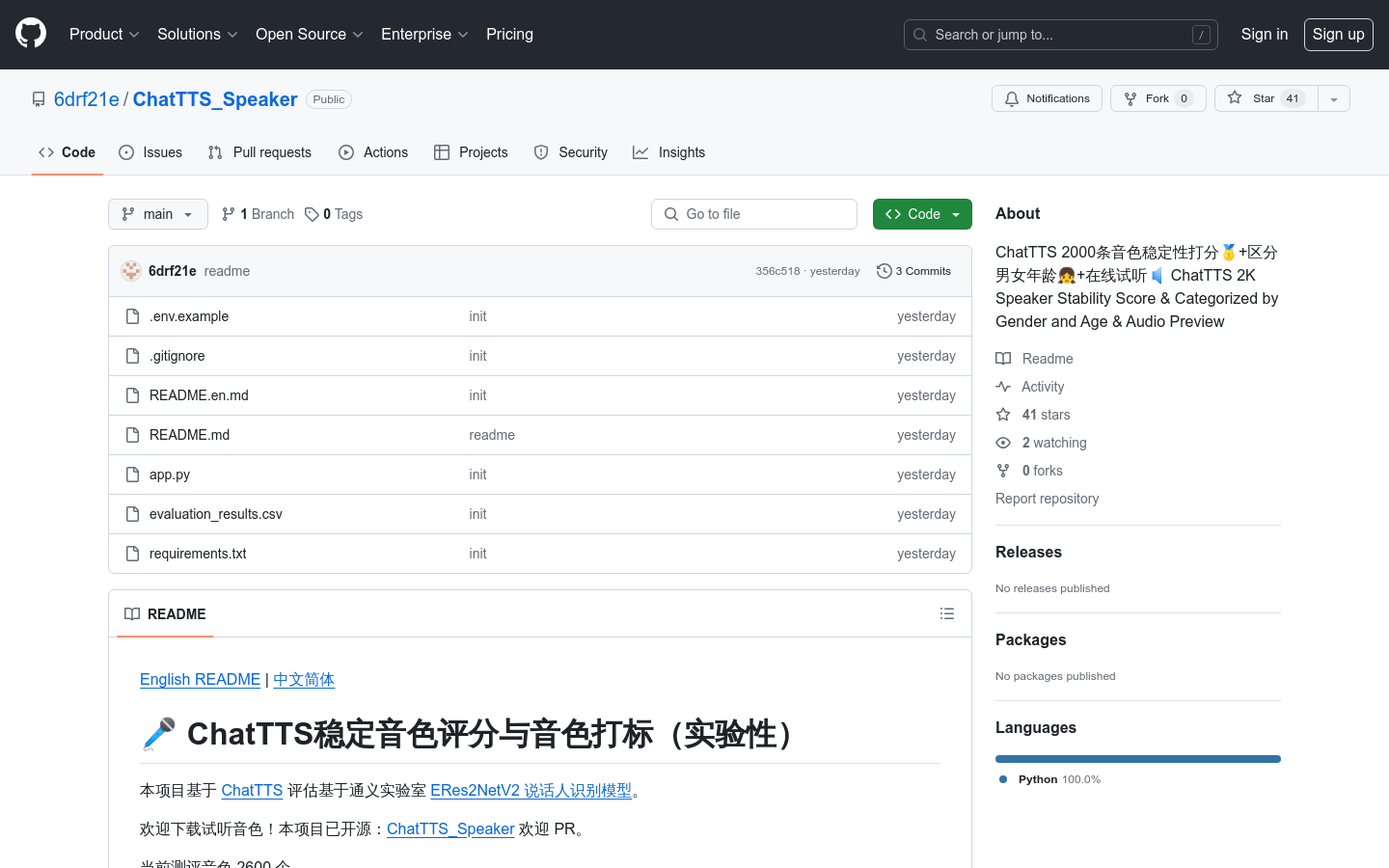Open evaluation_results.csv file
Viewport: 1389px width, 868px height.
tap(216, 514)
